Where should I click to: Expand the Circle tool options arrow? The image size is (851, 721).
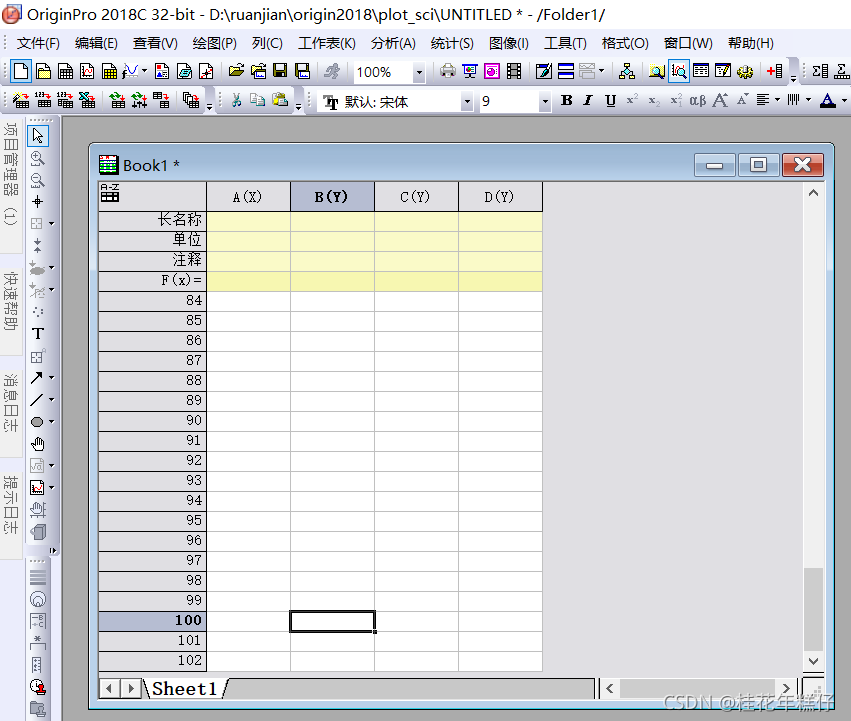(x=52, y=422)
